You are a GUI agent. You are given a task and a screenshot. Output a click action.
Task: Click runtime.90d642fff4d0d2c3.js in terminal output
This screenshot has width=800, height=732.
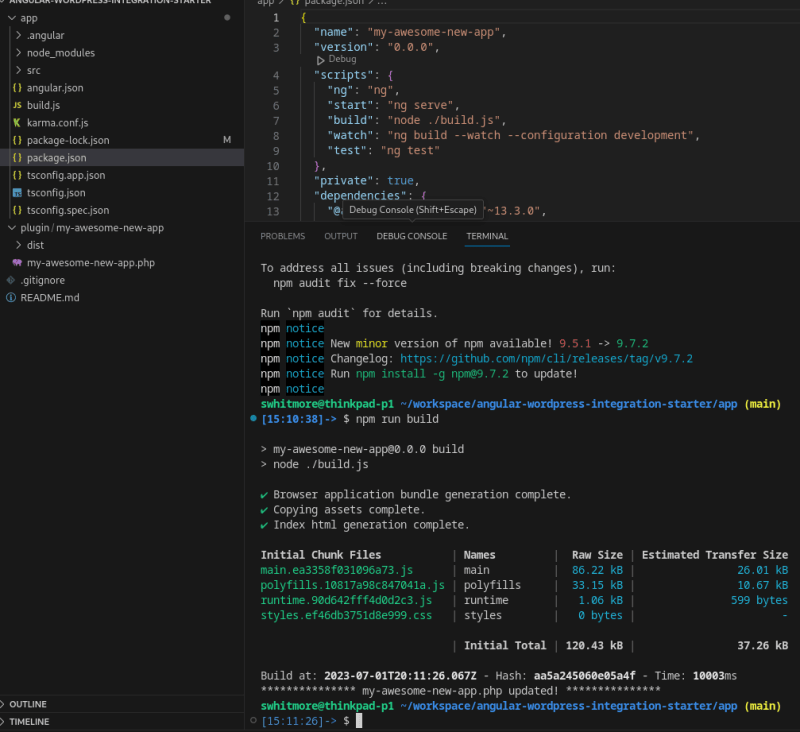click(x=346, y=600)
